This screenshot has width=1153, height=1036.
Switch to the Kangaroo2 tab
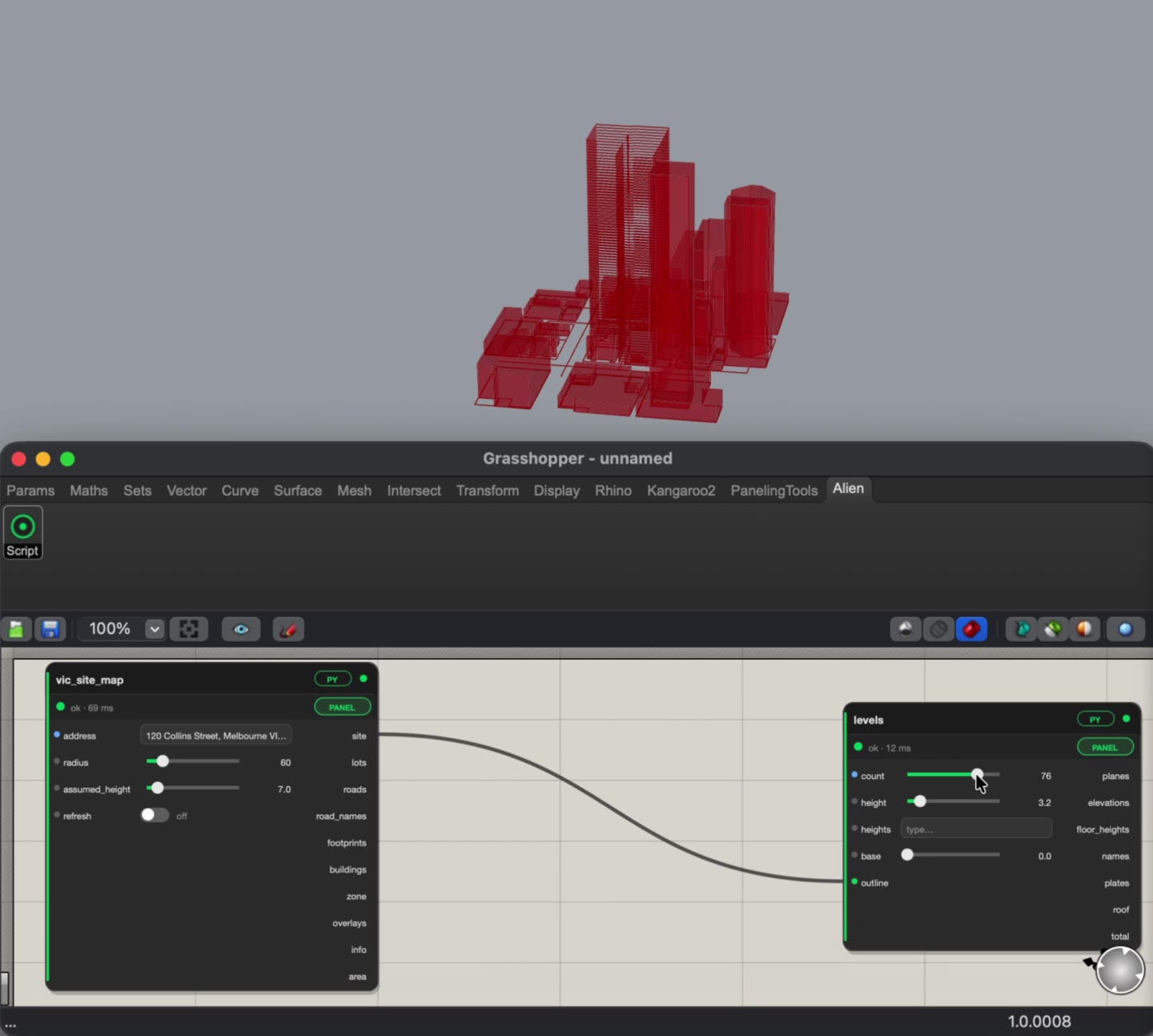tap(681, 491)
